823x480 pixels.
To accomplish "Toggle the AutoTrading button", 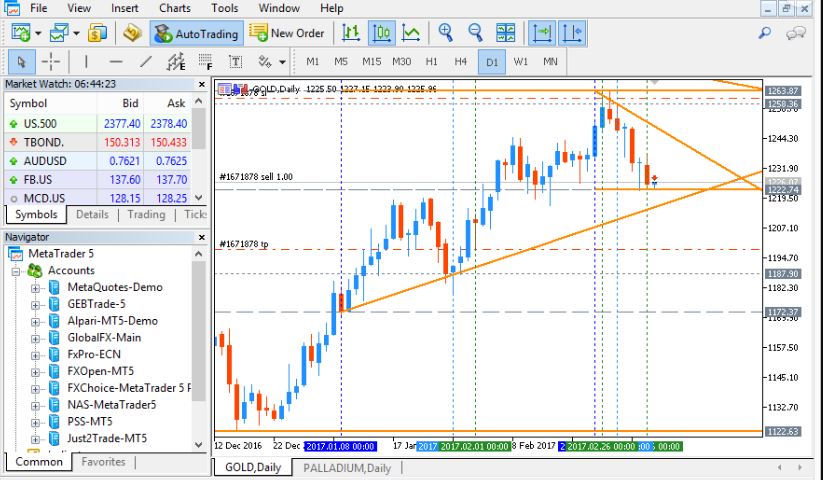I will (x=197, y=34).
